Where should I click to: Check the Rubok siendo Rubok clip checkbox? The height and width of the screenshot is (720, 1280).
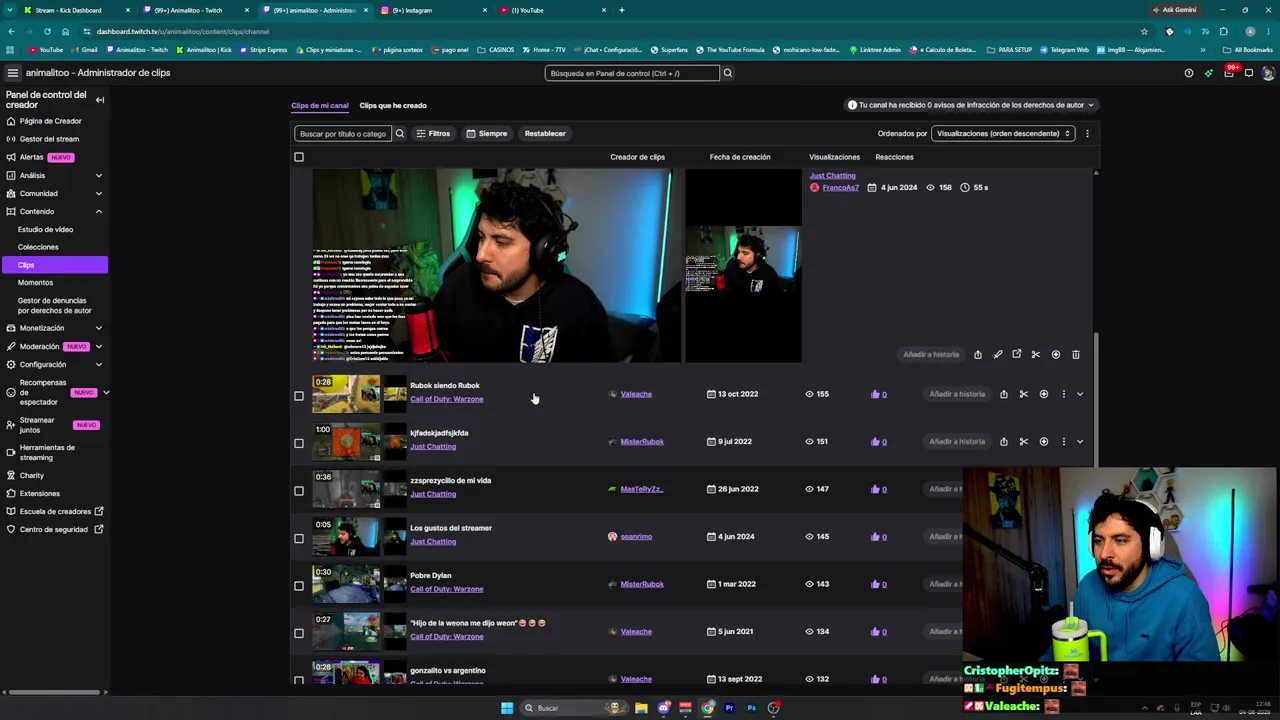(299, 396)
